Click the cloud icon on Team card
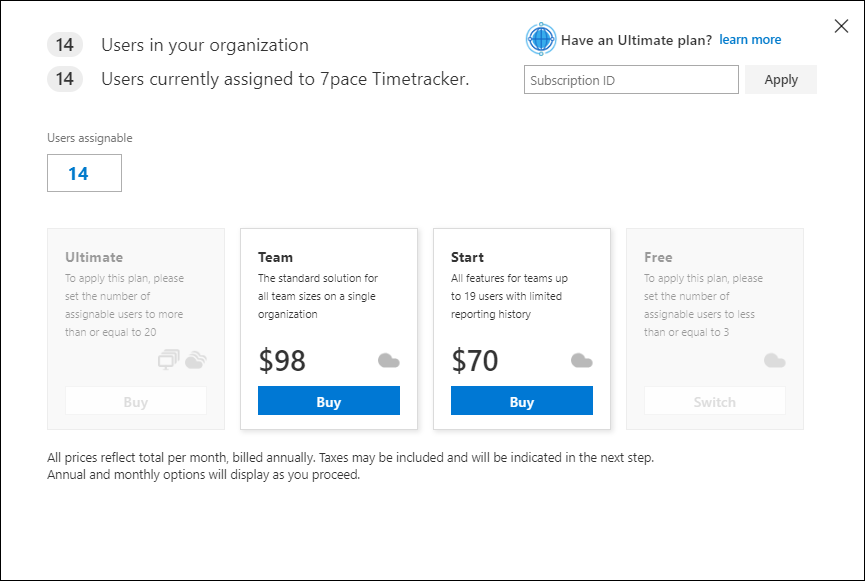The image size is (865, 581). (x=388, y=361)
